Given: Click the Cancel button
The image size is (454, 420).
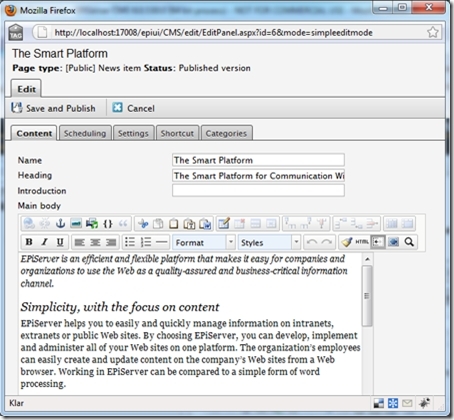Looking at the screenshot, I should click(133, 108).
